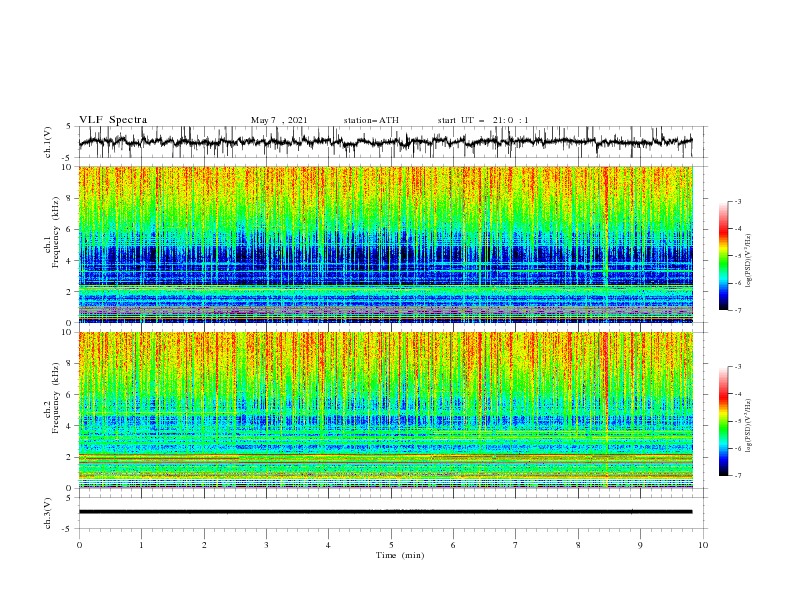The width and height of the screenshot is (792, 612).
Task: Click the upper color scale bar for ch.1
Action: coord(723,256)
